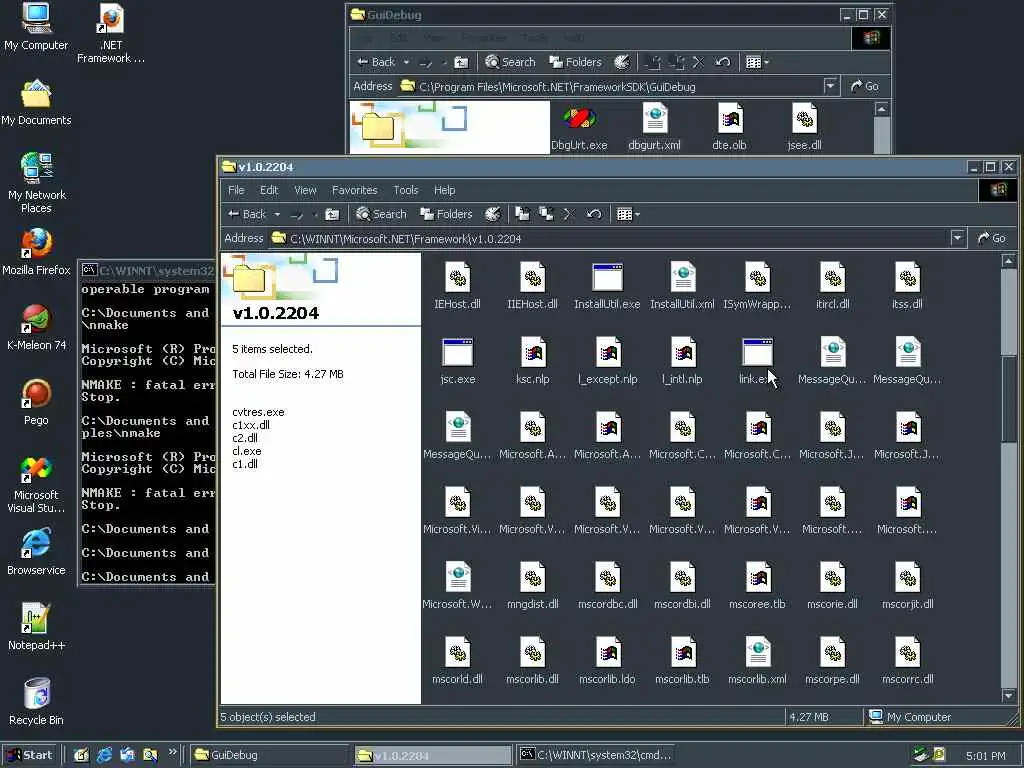The image size is (1024, 768).
Task: Click Back in GuiDebug window
Action: [376, 62]
